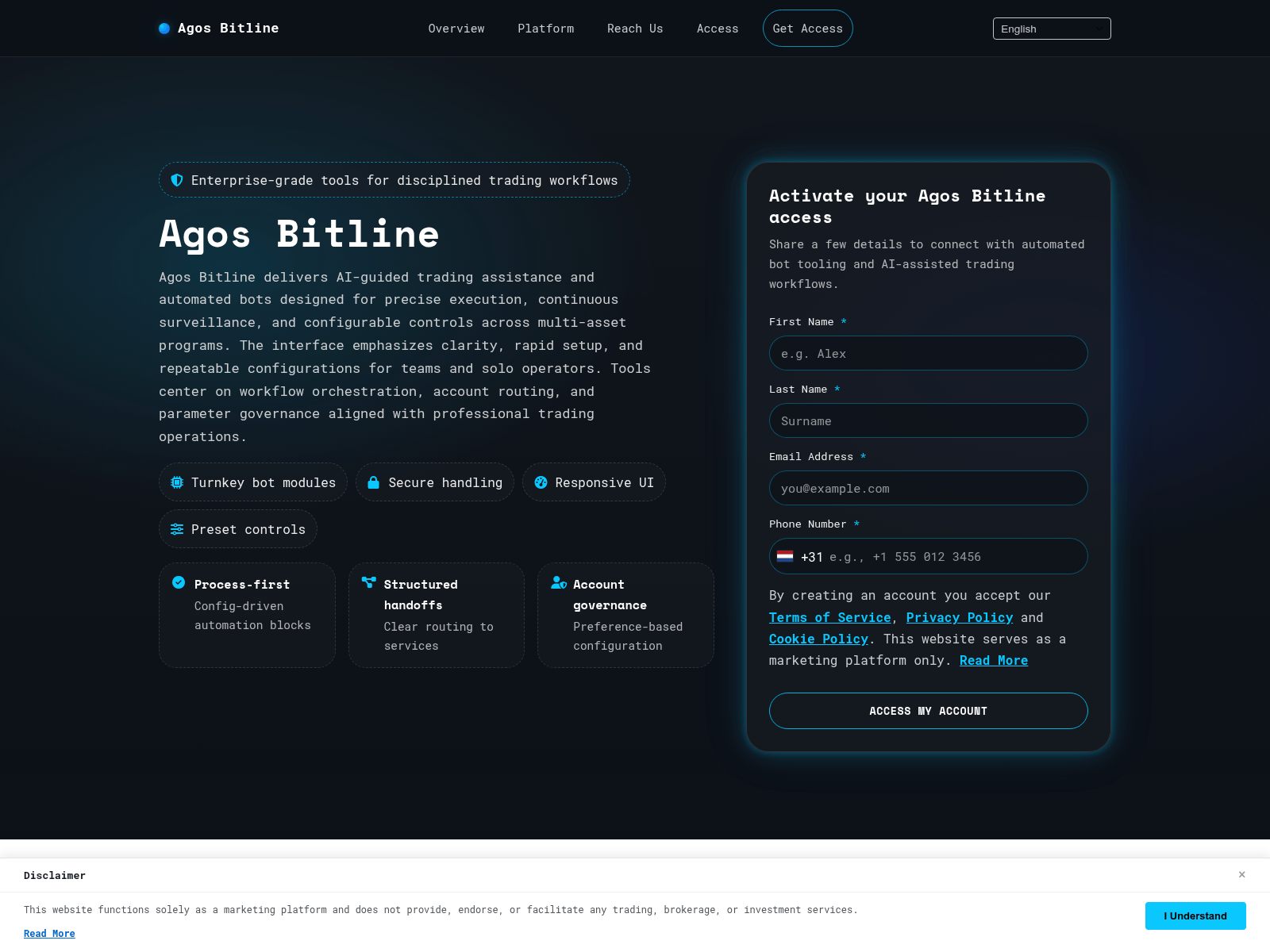This screenshot has height=952, width=1270.
Task: Click the user icon on Account governance card
Action: [559, 582]
